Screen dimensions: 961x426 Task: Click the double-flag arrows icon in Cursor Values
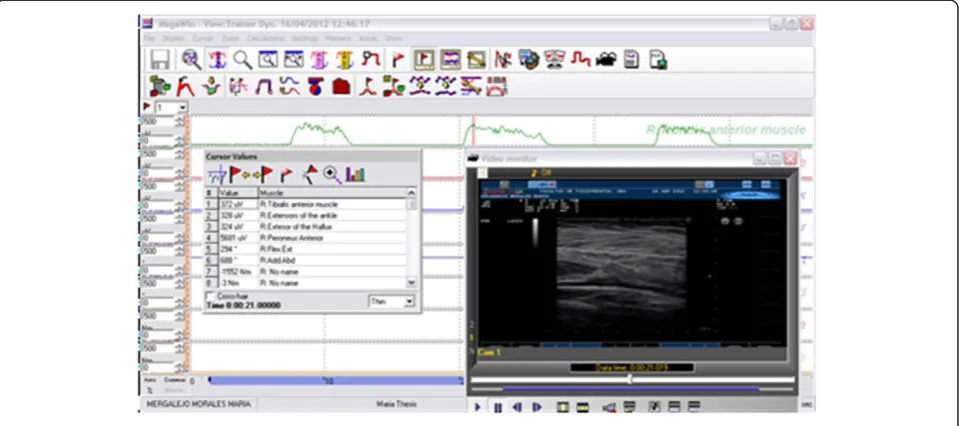click(x=251, y=175)
